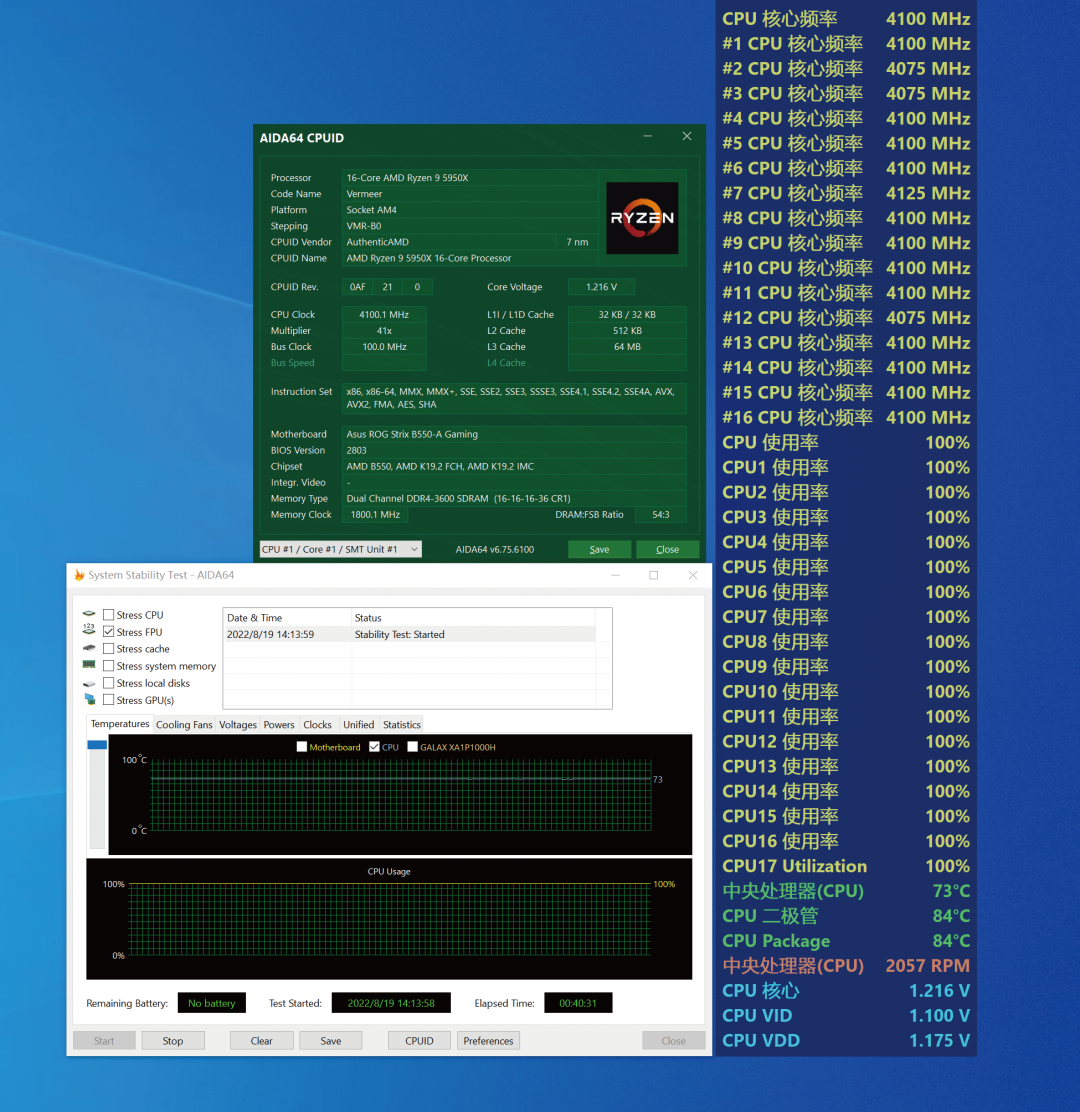Open the CPU #1 / Core #1 / SMT Unit dropdown
The width and height of the screenshot is (1080, 1112).
(x=340, y=550)
